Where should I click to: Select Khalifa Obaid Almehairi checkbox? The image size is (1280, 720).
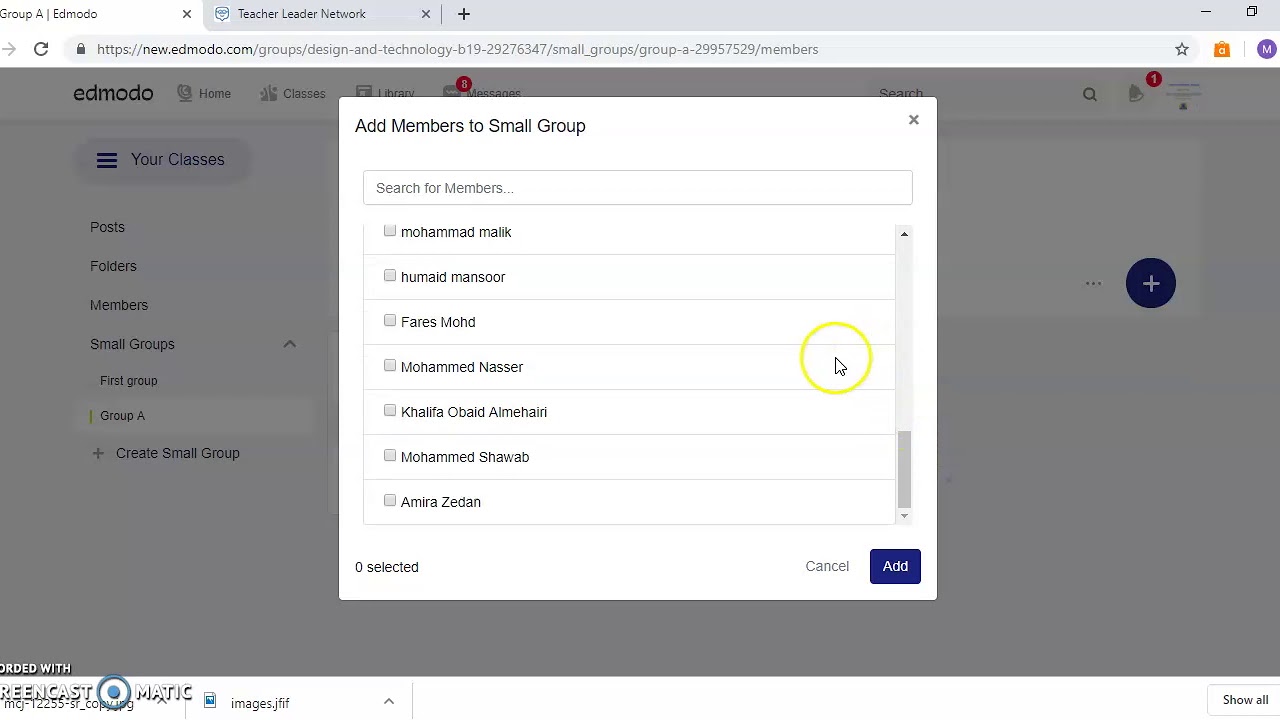pyautogui.click(x=390, y=411)
